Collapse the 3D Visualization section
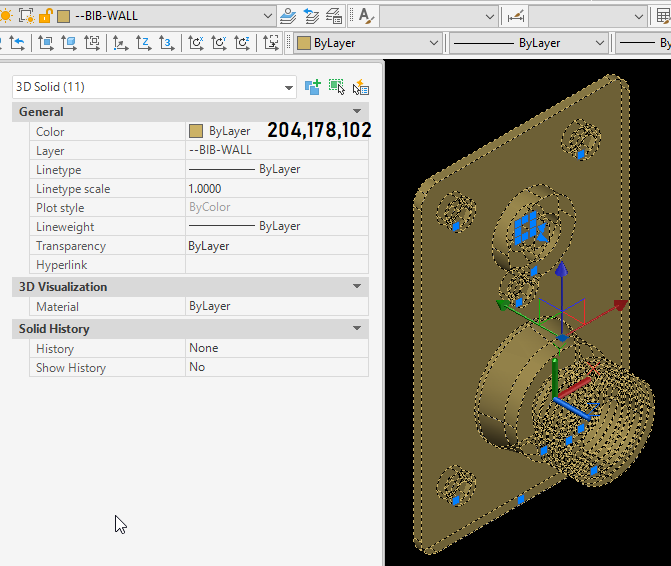671x566 pixels. (x=356, y=286)
